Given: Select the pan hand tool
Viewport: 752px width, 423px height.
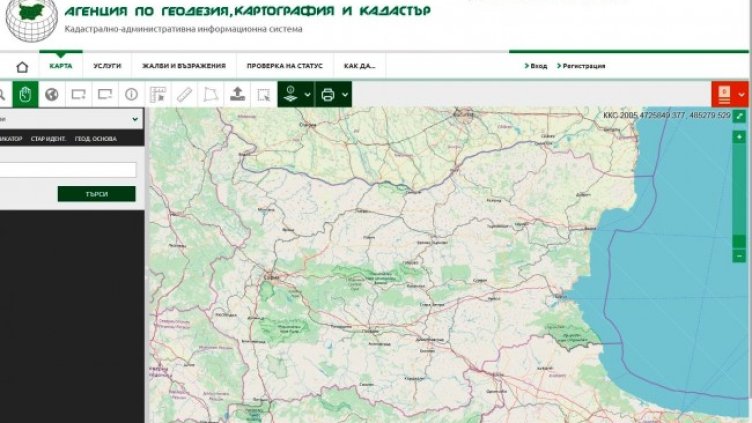Looking at the screenshot, I should (x=25, y=94).
